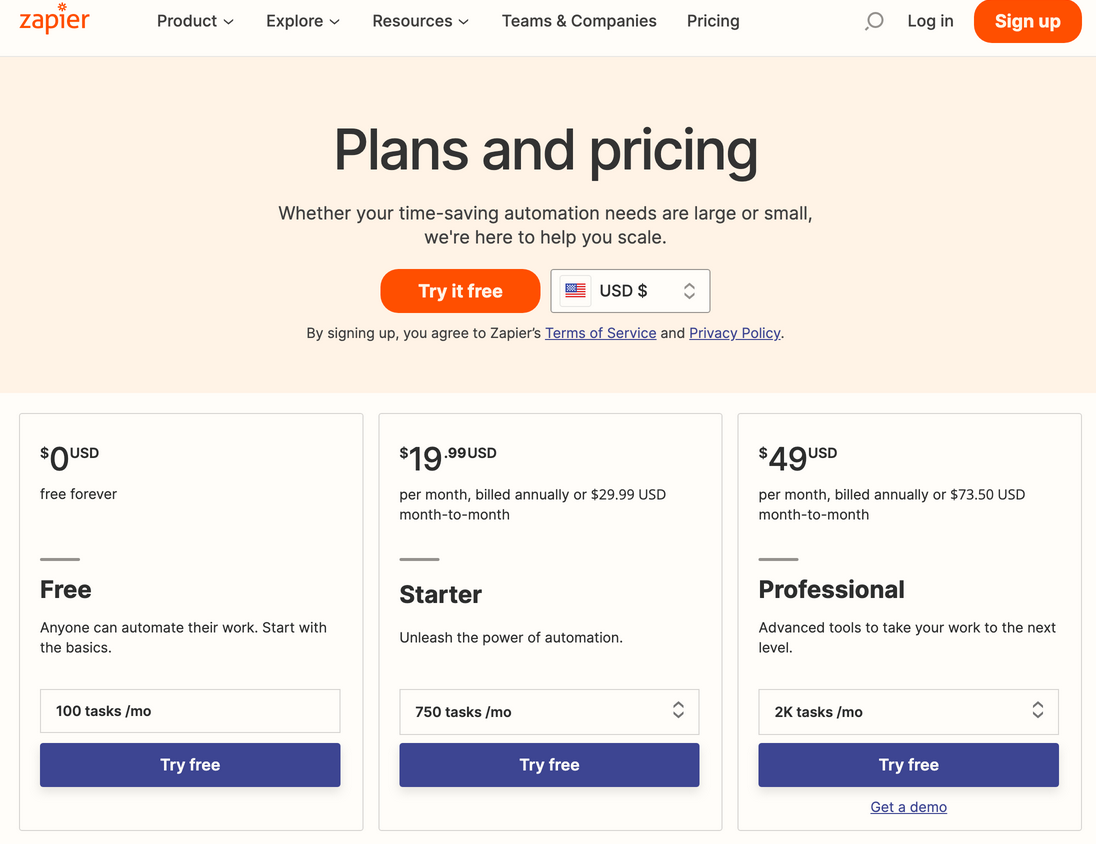Screen dimensions: 1096x844
Task: Click Try free under Free plan
Action: 190,764
